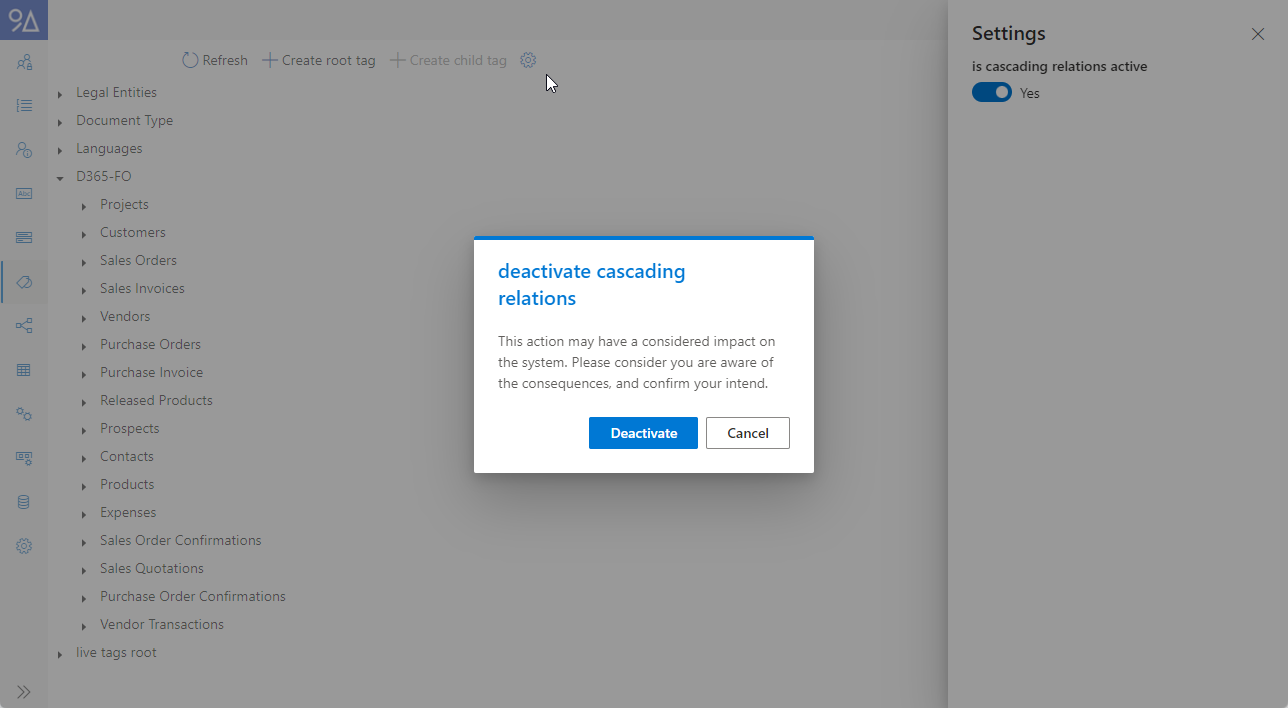
Task: Expand the Sales Orders tree node
Action: tap(84, 262)
